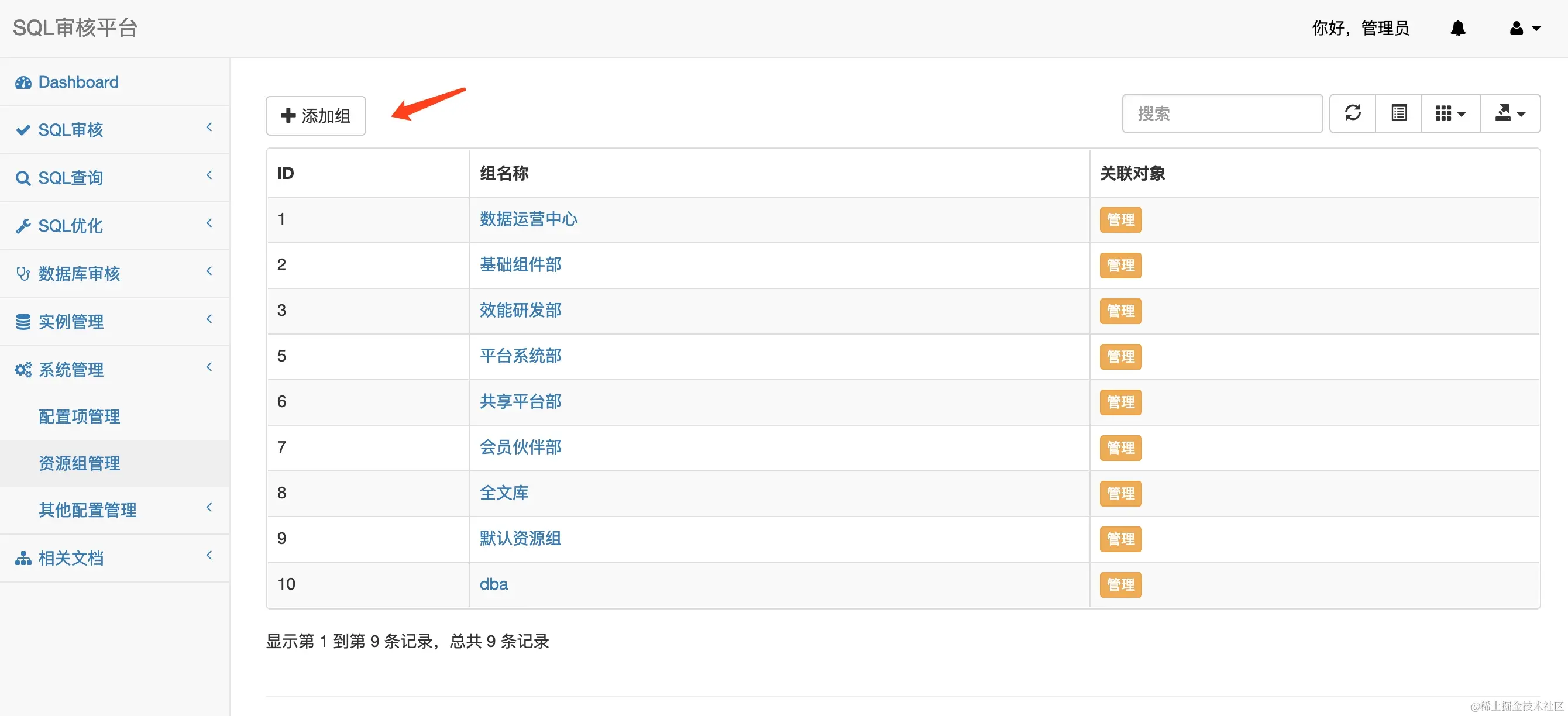Open the 数据运营中心 group link
This screenshot has width=1568, height=716.
(528, 219)
